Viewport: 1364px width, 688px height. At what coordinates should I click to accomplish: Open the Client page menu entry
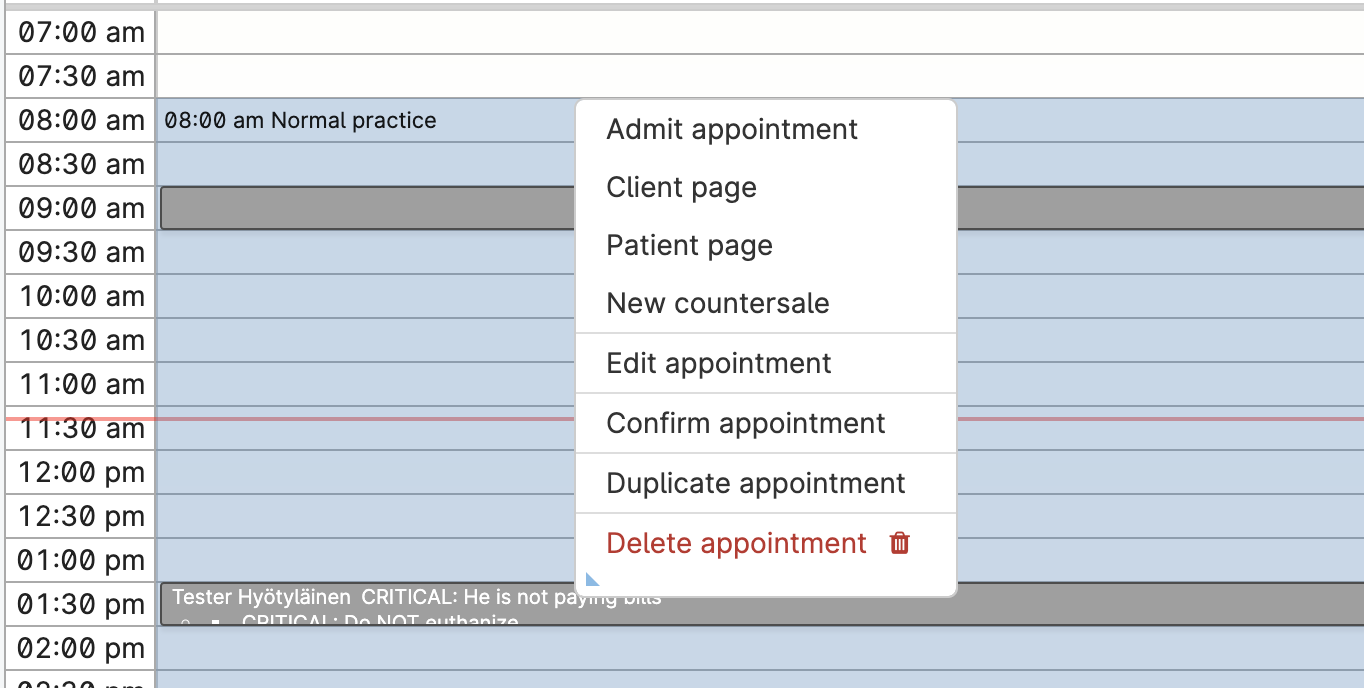click(x=681, y=188)
